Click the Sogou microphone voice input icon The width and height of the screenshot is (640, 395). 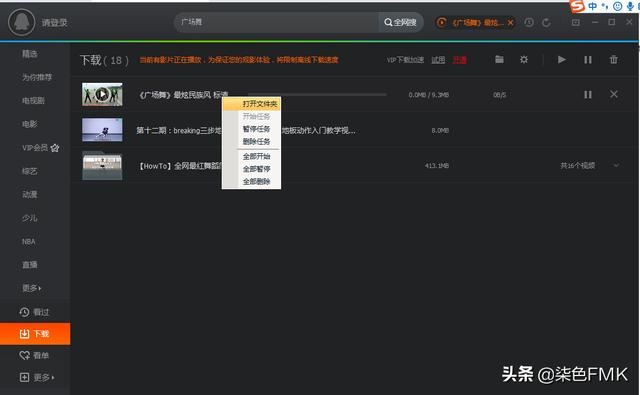(x=631, y=6)
